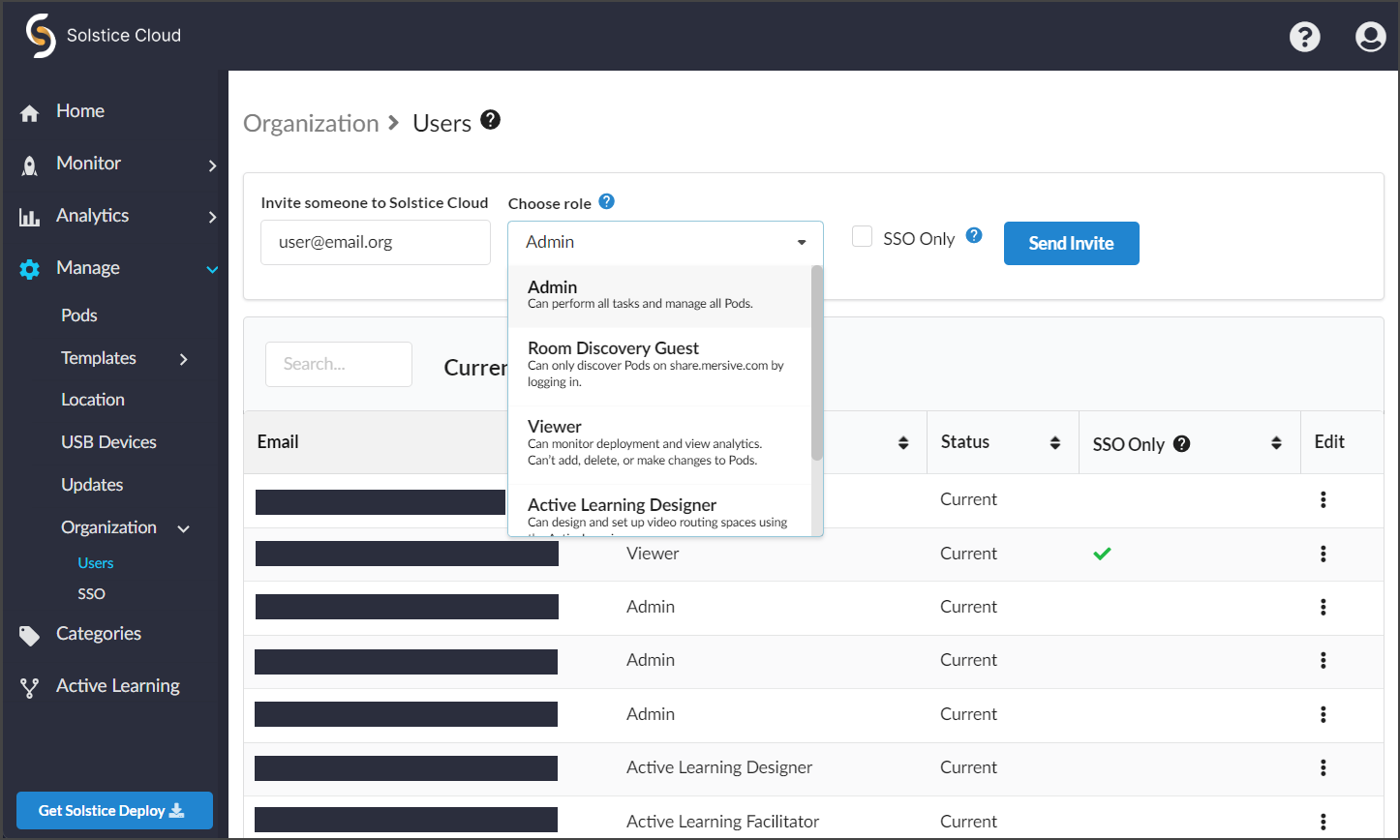
Task: Click Viewer role cell in table
Action: click(x=653, y=555)
